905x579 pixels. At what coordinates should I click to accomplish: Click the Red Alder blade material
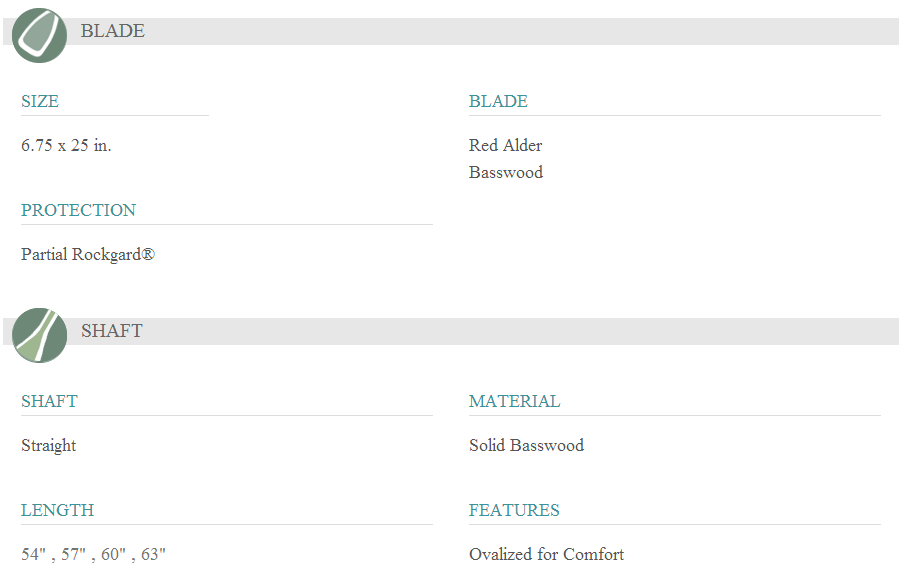505,145
